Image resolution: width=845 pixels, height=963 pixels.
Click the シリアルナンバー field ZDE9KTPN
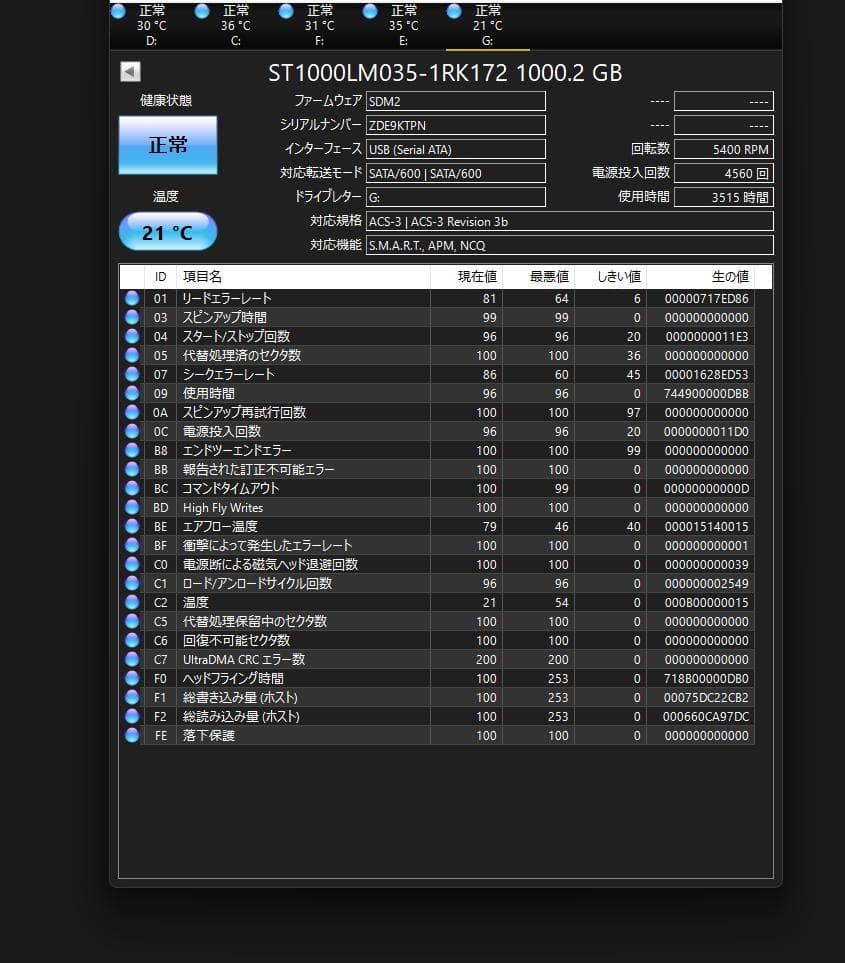point(455,125)
